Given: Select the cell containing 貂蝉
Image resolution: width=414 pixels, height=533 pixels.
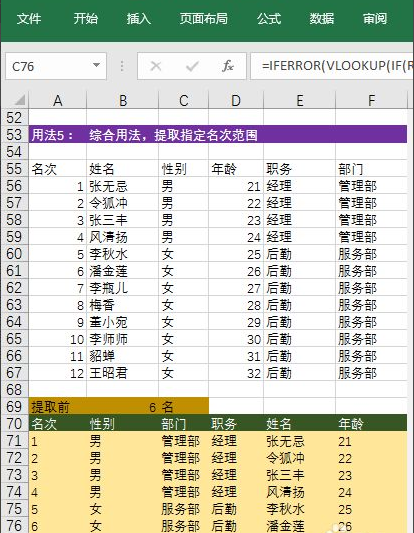Looking at the screenshot, I should pos(122,356).
